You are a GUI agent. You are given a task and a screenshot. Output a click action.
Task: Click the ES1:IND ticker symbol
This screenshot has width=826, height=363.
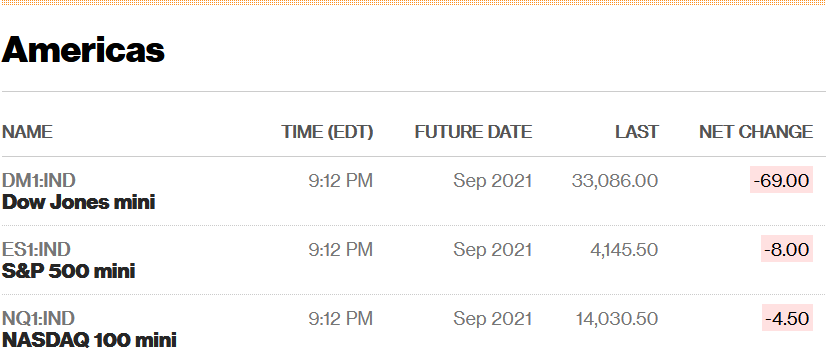click(x=36, y=250)
